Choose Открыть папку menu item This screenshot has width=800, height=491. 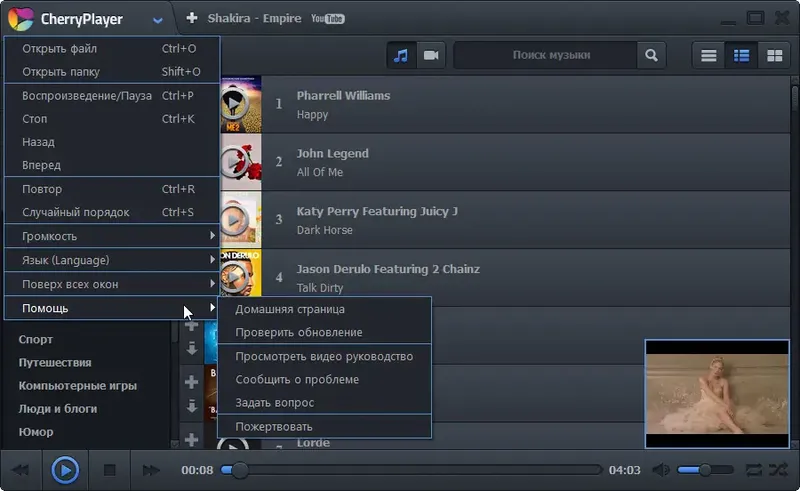click(x=112, y=71)
